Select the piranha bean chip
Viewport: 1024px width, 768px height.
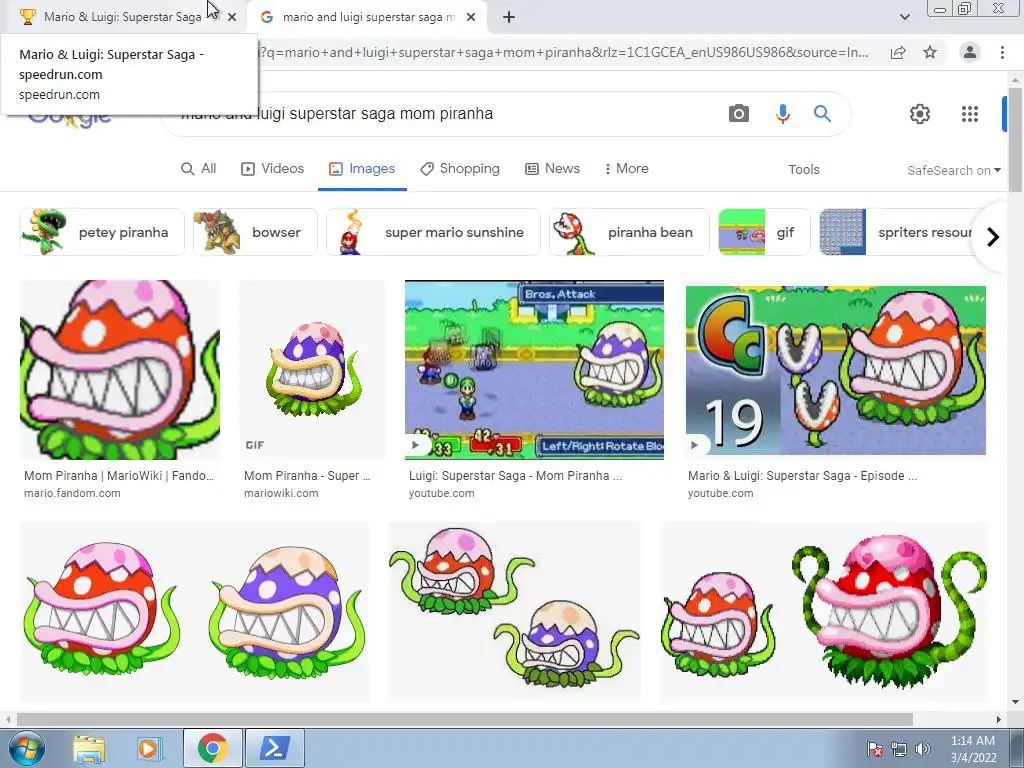(629, 232)
